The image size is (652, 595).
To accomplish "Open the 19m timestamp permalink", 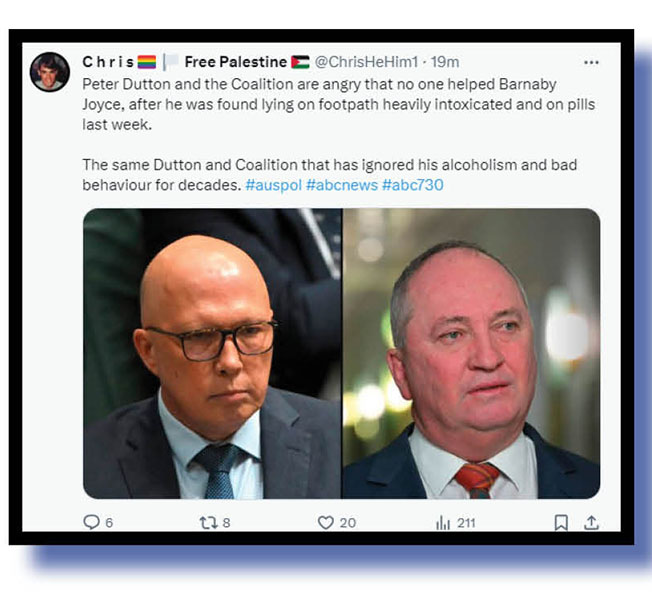I will [445, 62].
